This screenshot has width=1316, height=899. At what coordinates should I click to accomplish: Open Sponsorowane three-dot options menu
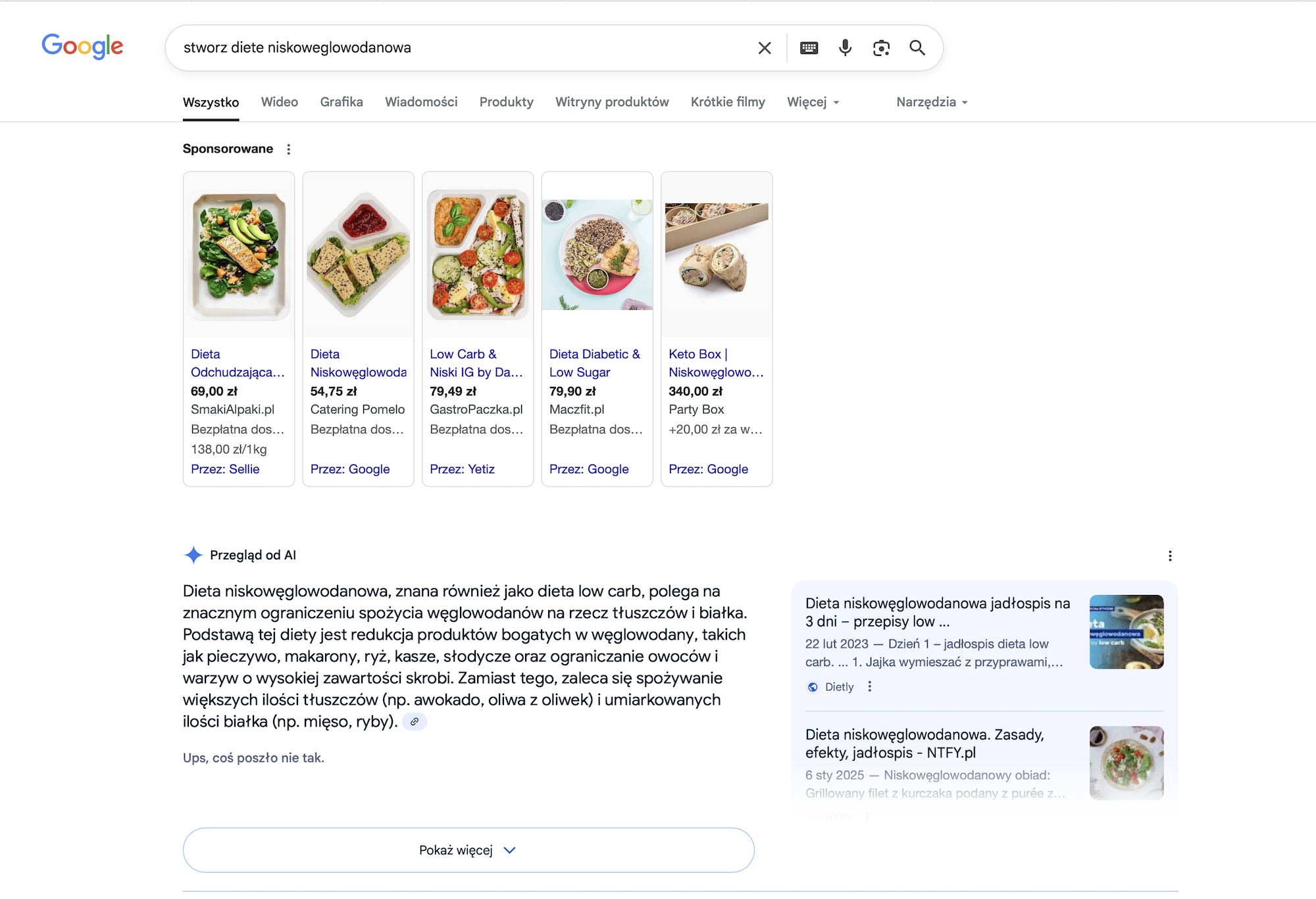(x=288, y=149)
